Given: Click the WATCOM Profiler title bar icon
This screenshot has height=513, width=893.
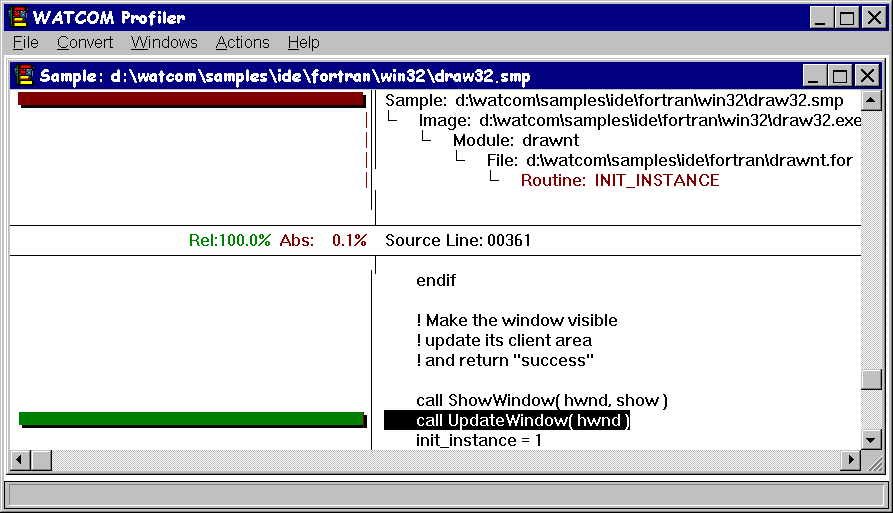Looking at the screenshot, I should (x=17, y=17).
